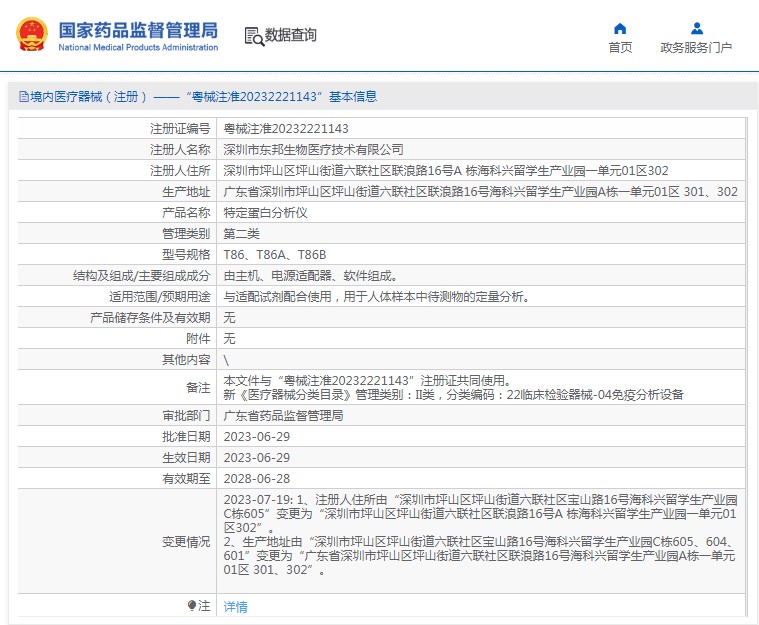Click National Medical Products Administration text

(138, 47)
